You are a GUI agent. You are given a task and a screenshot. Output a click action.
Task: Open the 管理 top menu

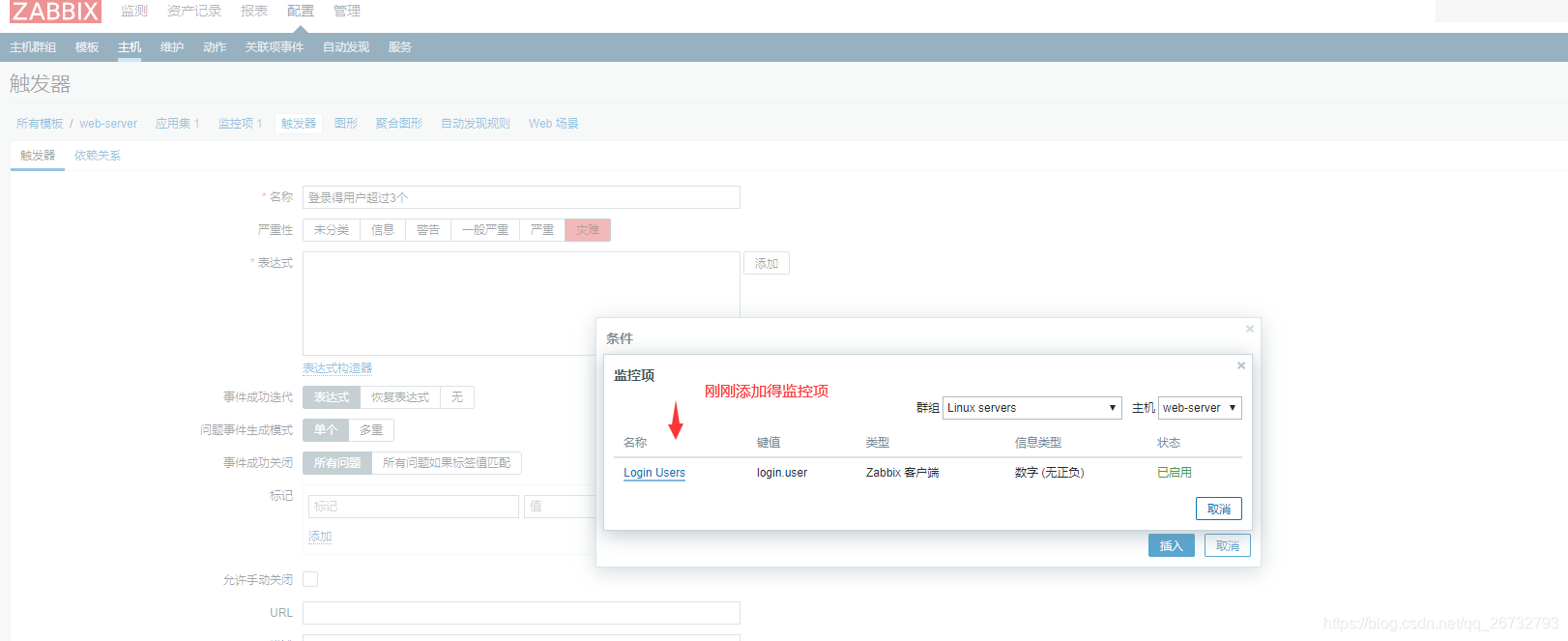pyautogui.click(x=347, y=11)
